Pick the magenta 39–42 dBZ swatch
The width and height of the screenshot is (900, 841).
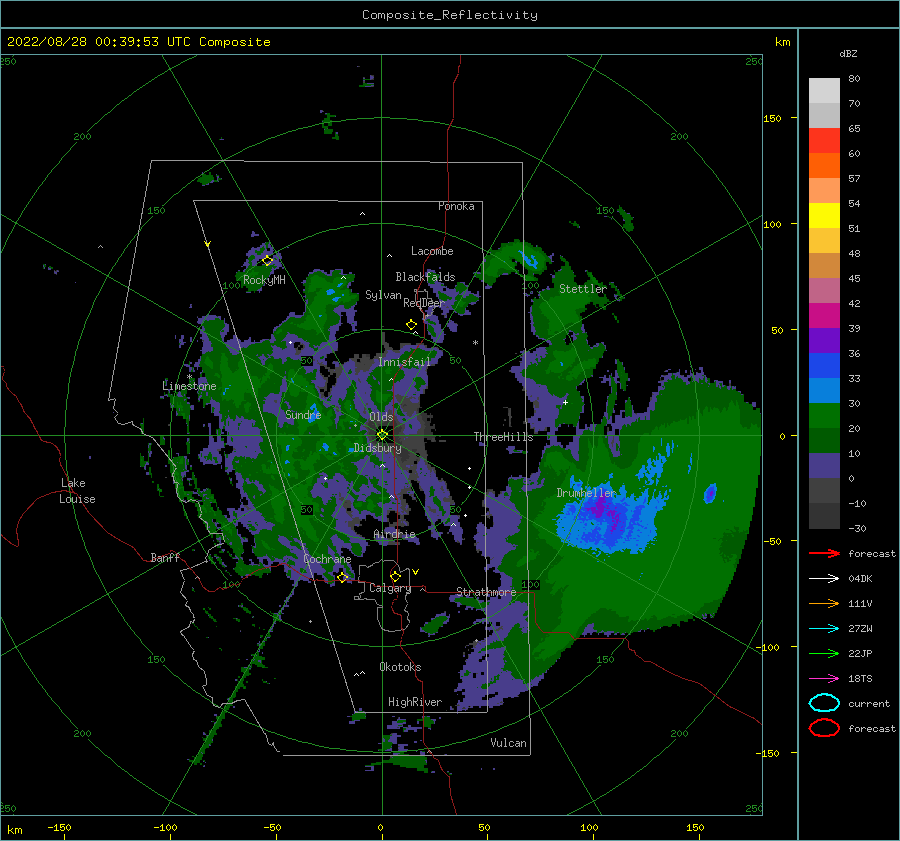(824, 315)
